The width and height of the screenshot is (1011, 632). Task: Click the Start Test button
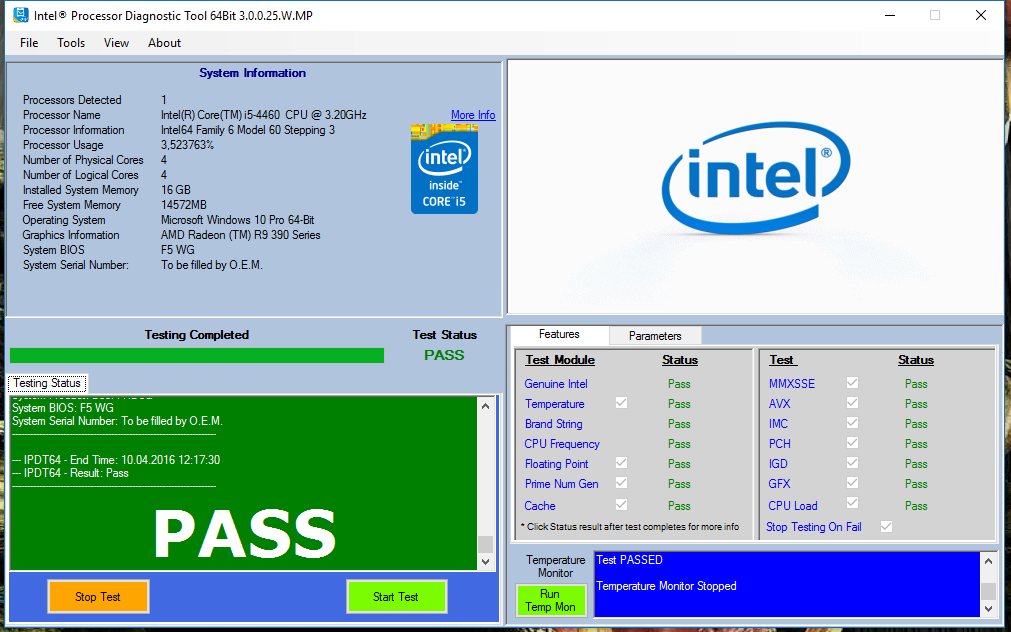point(396,597)
